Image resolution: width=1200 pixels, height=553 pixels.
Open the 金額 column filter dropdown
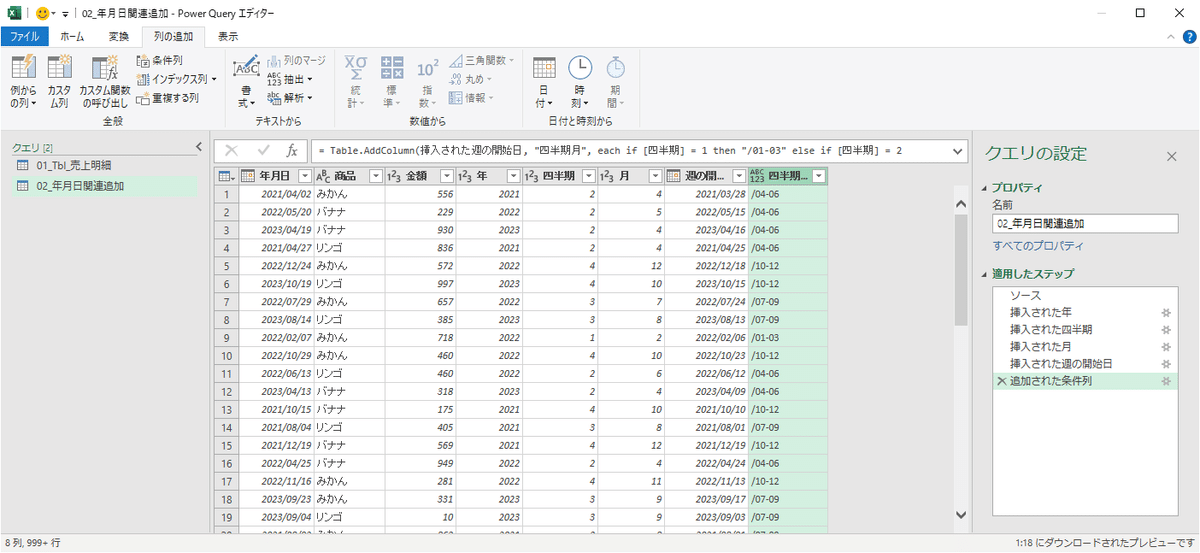[446, 176]
